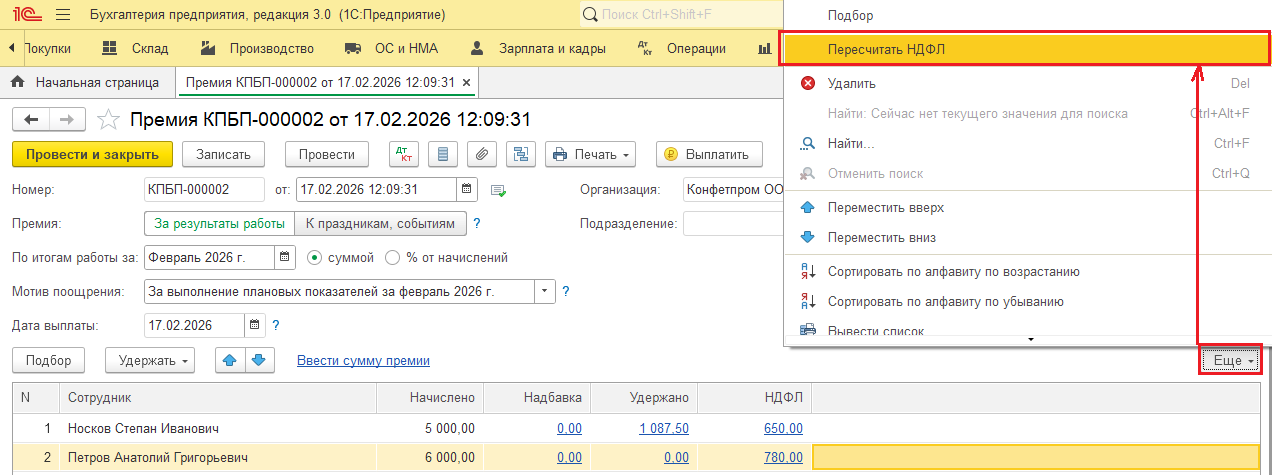This screenshot has width=1272, height=475.
Task: Switch premium type to "К праздникам, событиям"
Action: (x=379, y=223)
